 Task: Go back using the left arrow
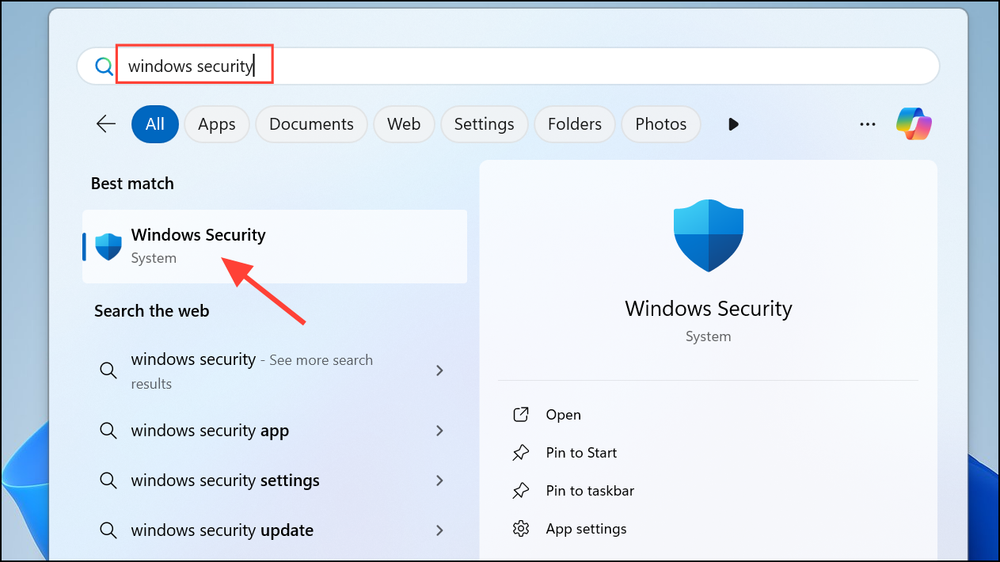pos(106,124)
